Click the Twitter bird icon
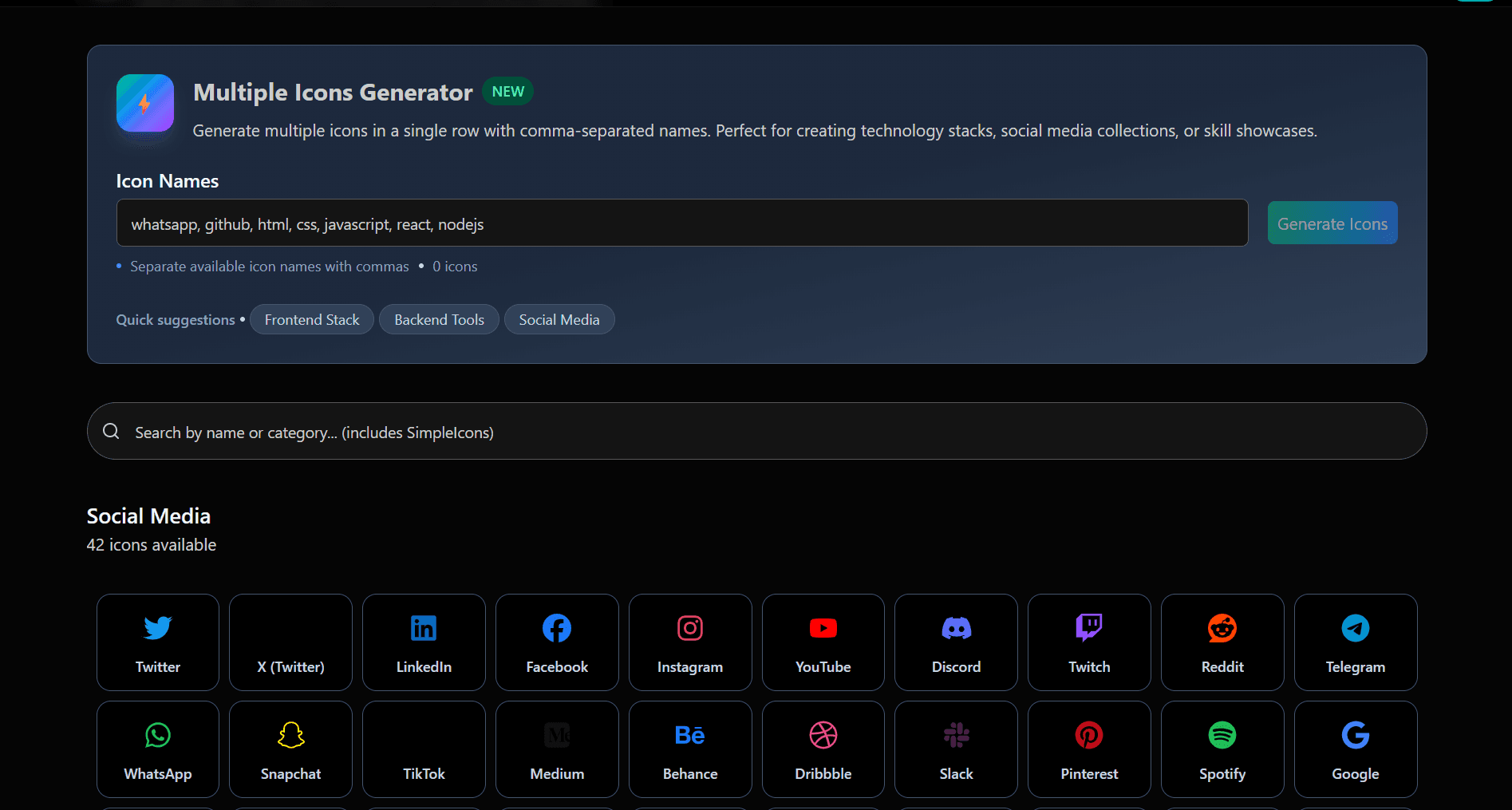 [157, 628]
